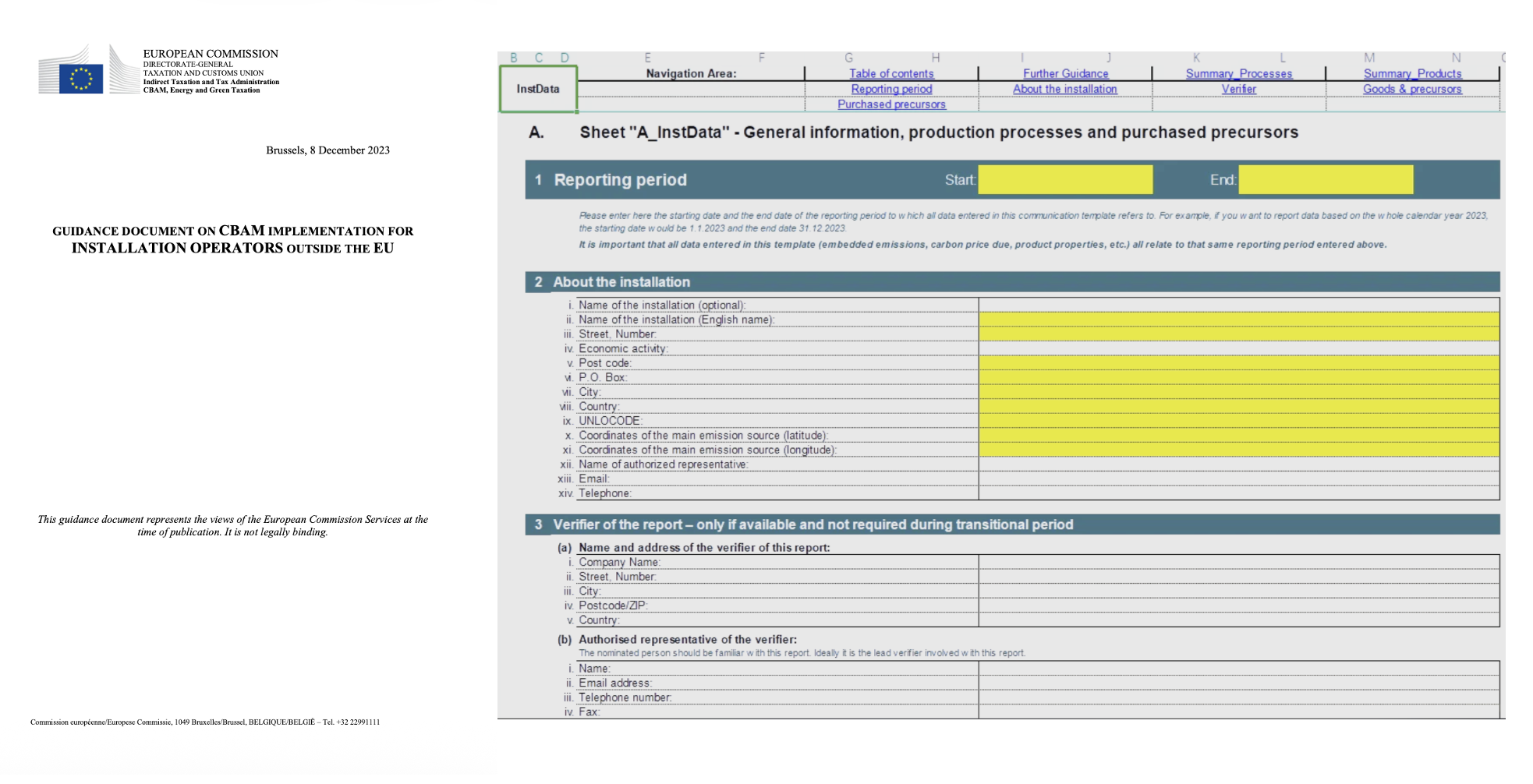Click the yellow End date field
The height and width of the screenshot is (784, 1533).
point(1325,180)
